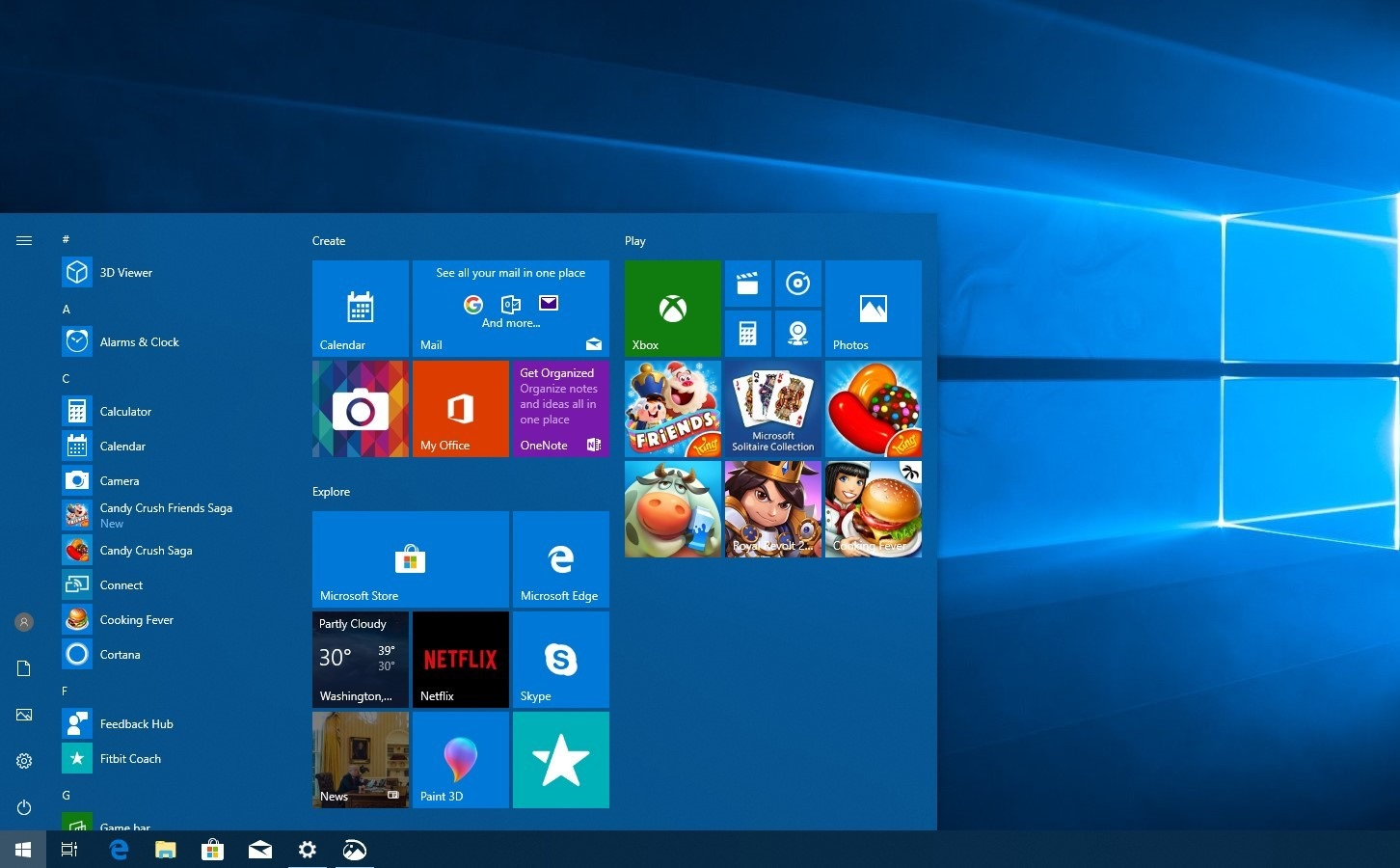Open the user account icon
Image resolution: width=1400 pixels, height=868 pixels.
coord(24,622)
